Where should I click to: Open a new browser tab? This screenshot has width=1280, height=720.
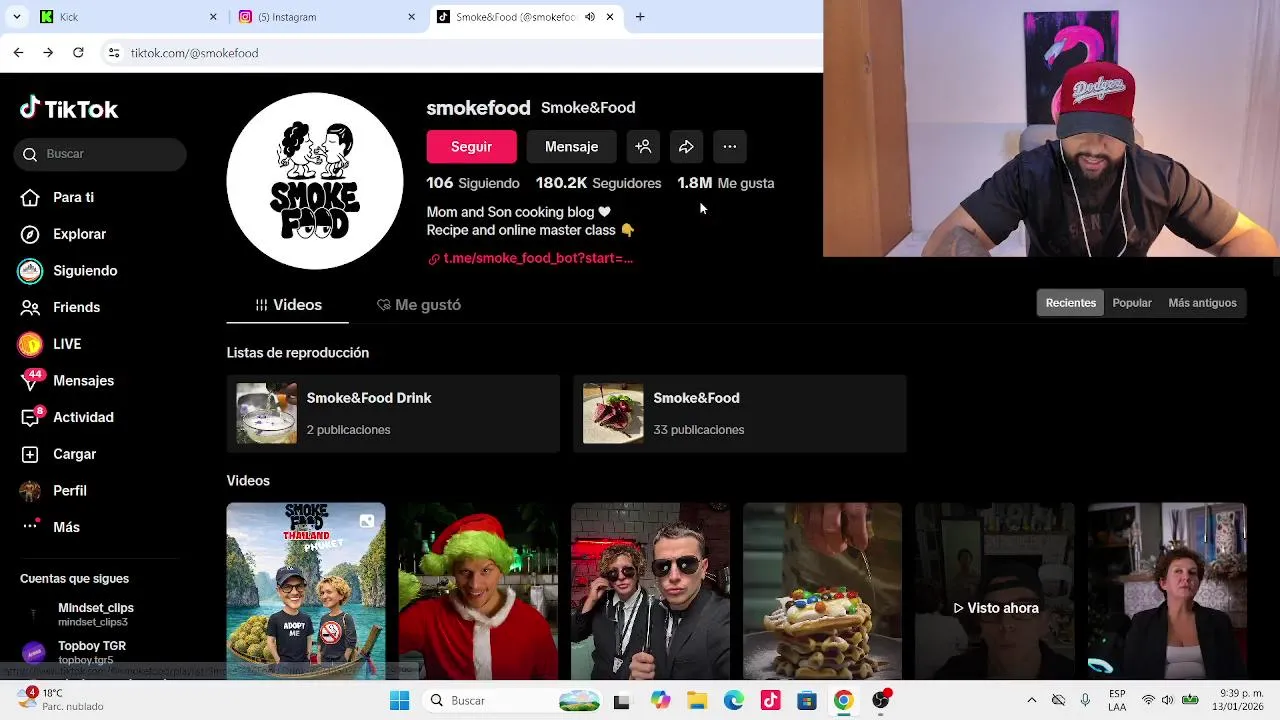pos(640,17)
